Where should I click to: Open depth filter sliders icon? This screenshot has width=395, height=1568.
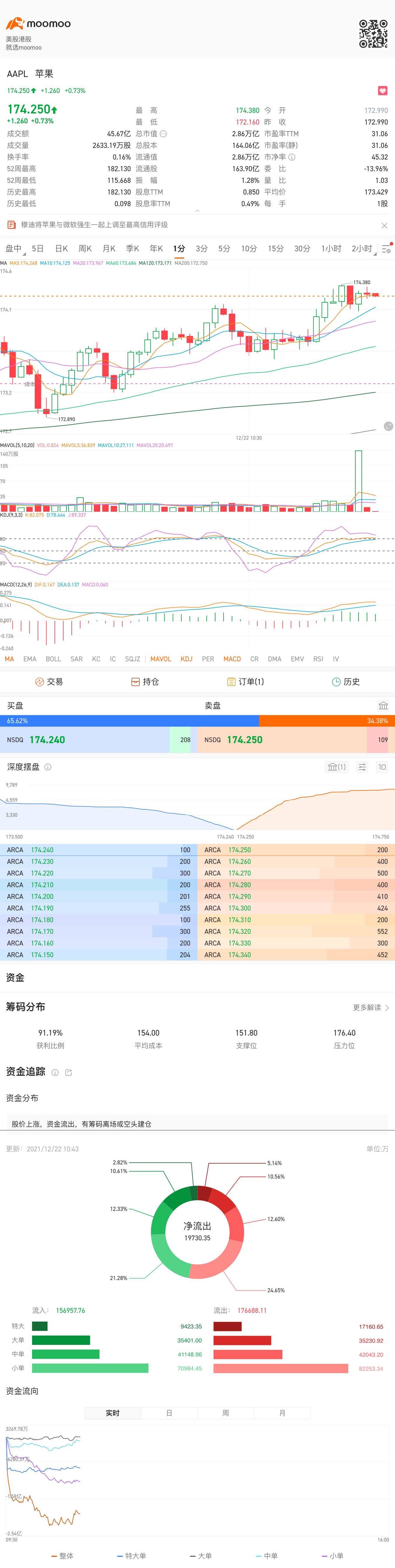362,767
